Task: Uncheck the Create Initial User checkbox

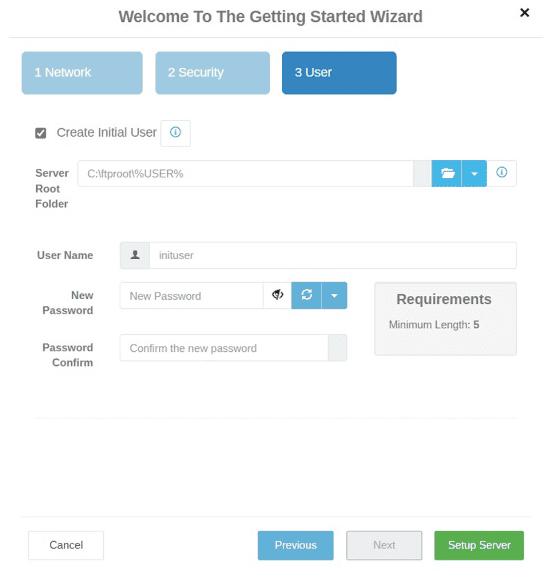Action: pyautogui.click(x=41, y=133)
